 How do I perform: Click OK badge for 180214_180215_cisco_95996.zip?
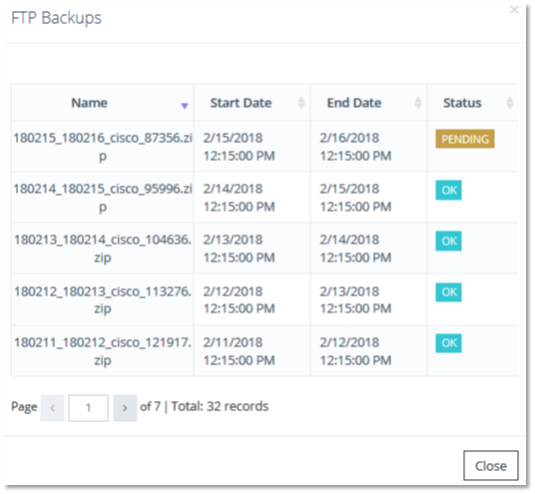pos(449,190)
